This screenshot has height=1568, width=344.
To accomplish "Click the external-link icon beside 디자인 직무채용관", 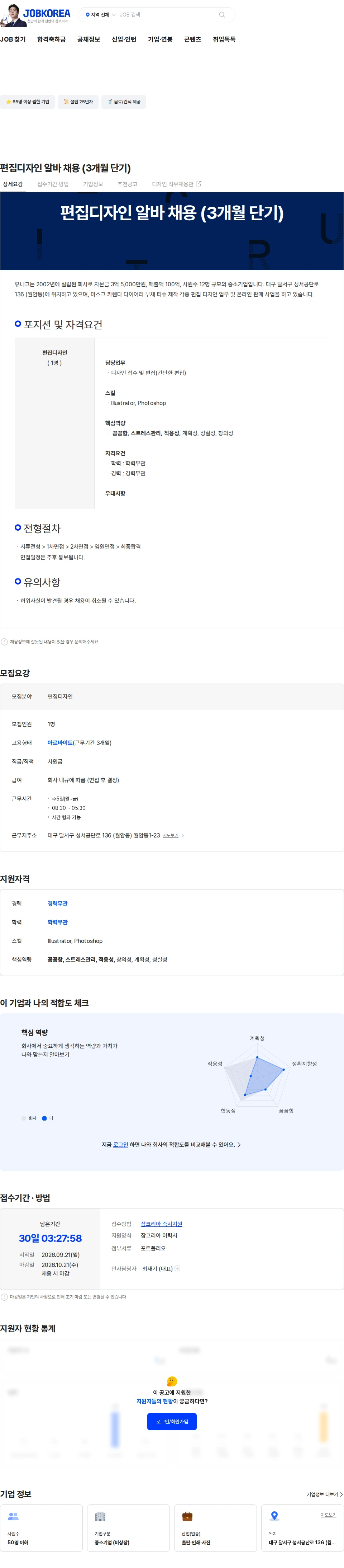I will click(x=198, y=184).
